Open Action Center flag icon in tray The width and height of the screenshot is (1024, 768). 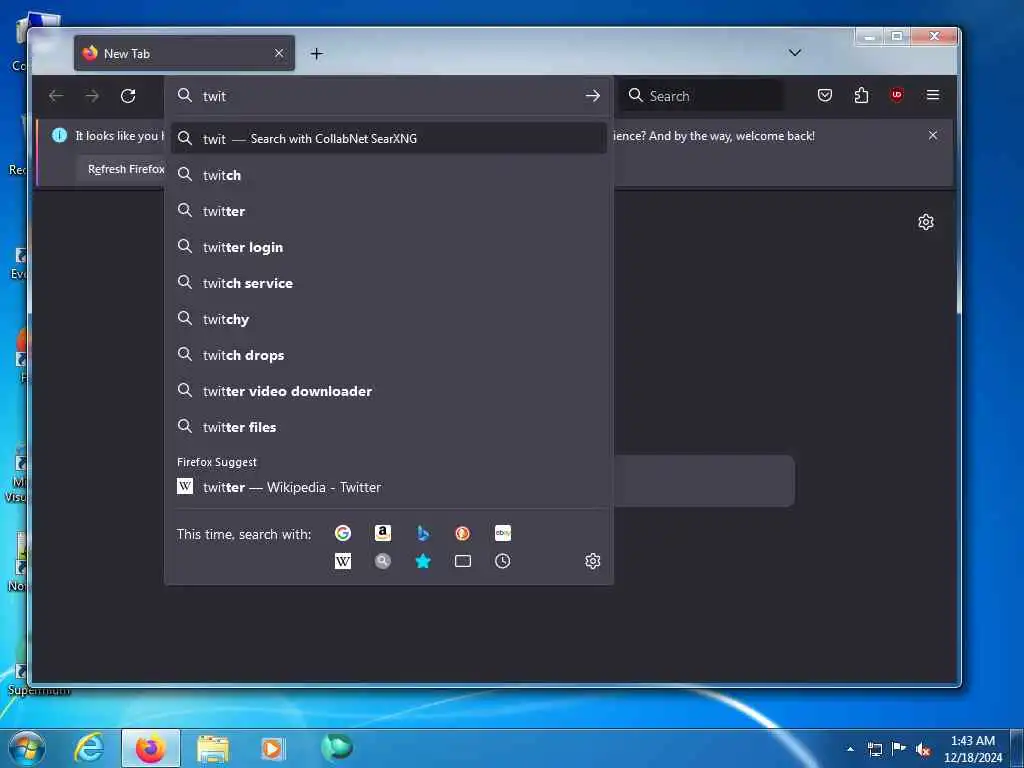(899, 749)
